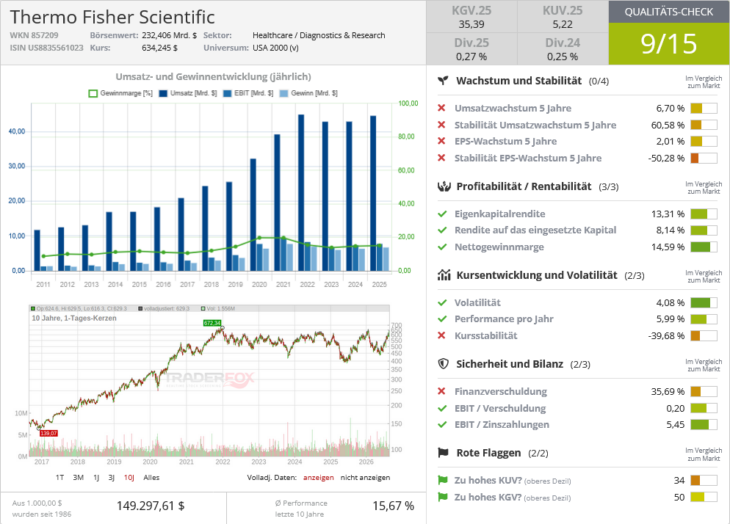Click the 10 Jahre, 1-Tages-Kerzen label
730x524 pixels.
point(74,318)
